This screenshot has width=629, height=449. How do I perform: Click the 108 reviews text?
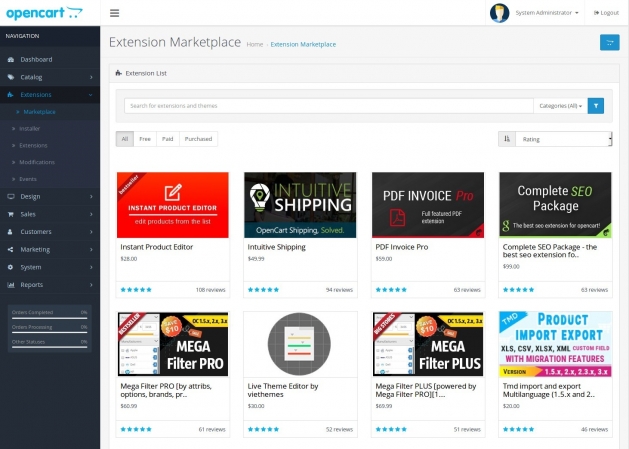211,290
